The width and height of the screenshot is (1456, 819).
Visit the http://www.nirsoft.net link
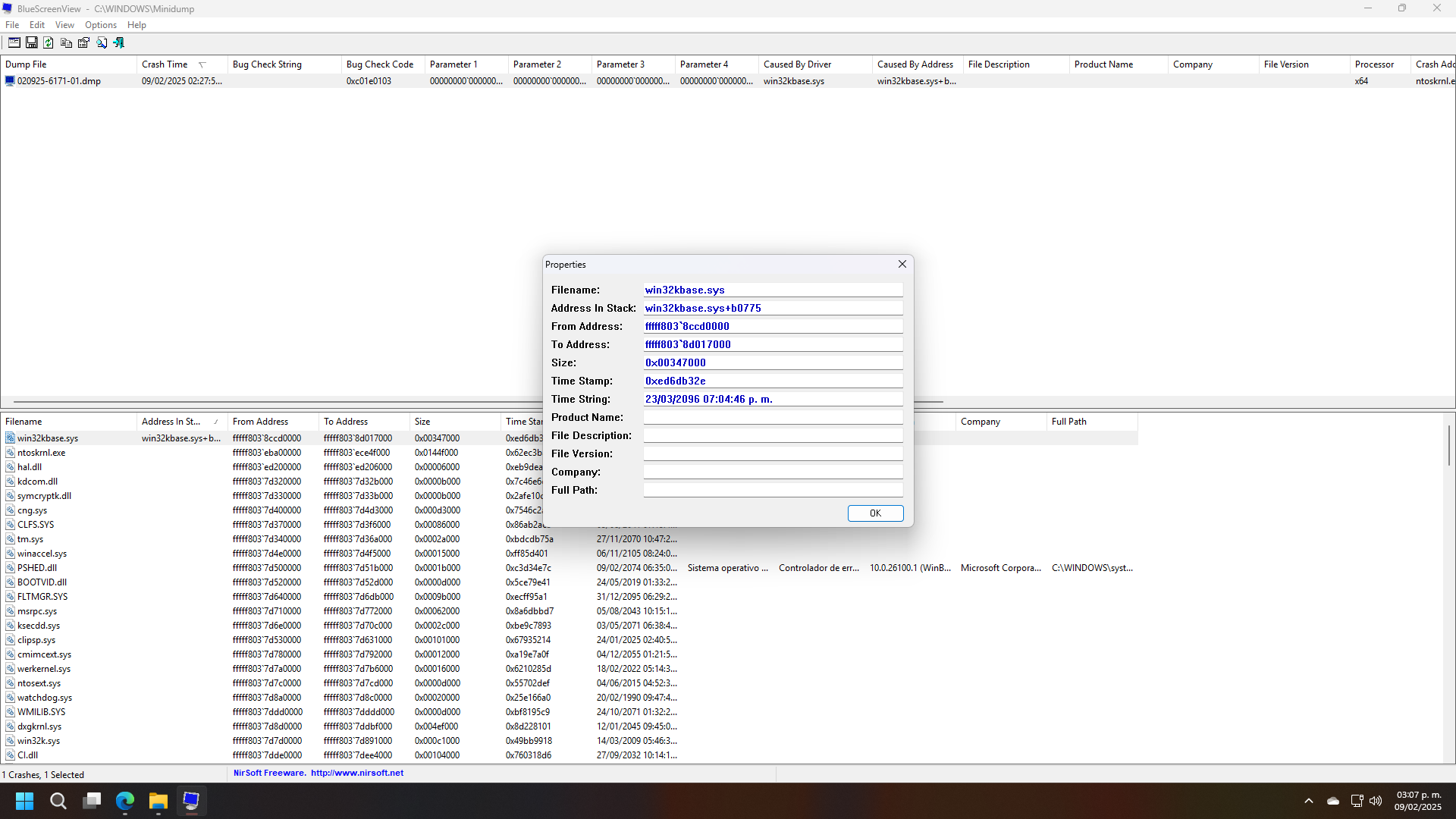(x=357, y=773)
